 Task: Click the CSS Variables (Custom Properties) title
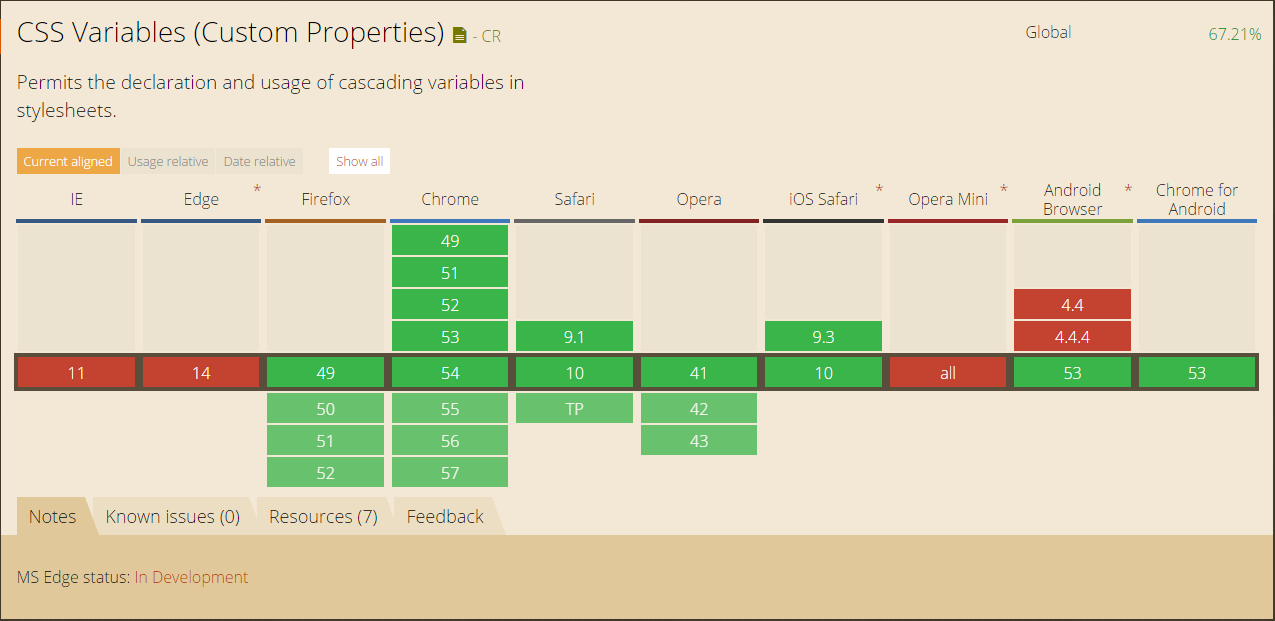[230, 32]
